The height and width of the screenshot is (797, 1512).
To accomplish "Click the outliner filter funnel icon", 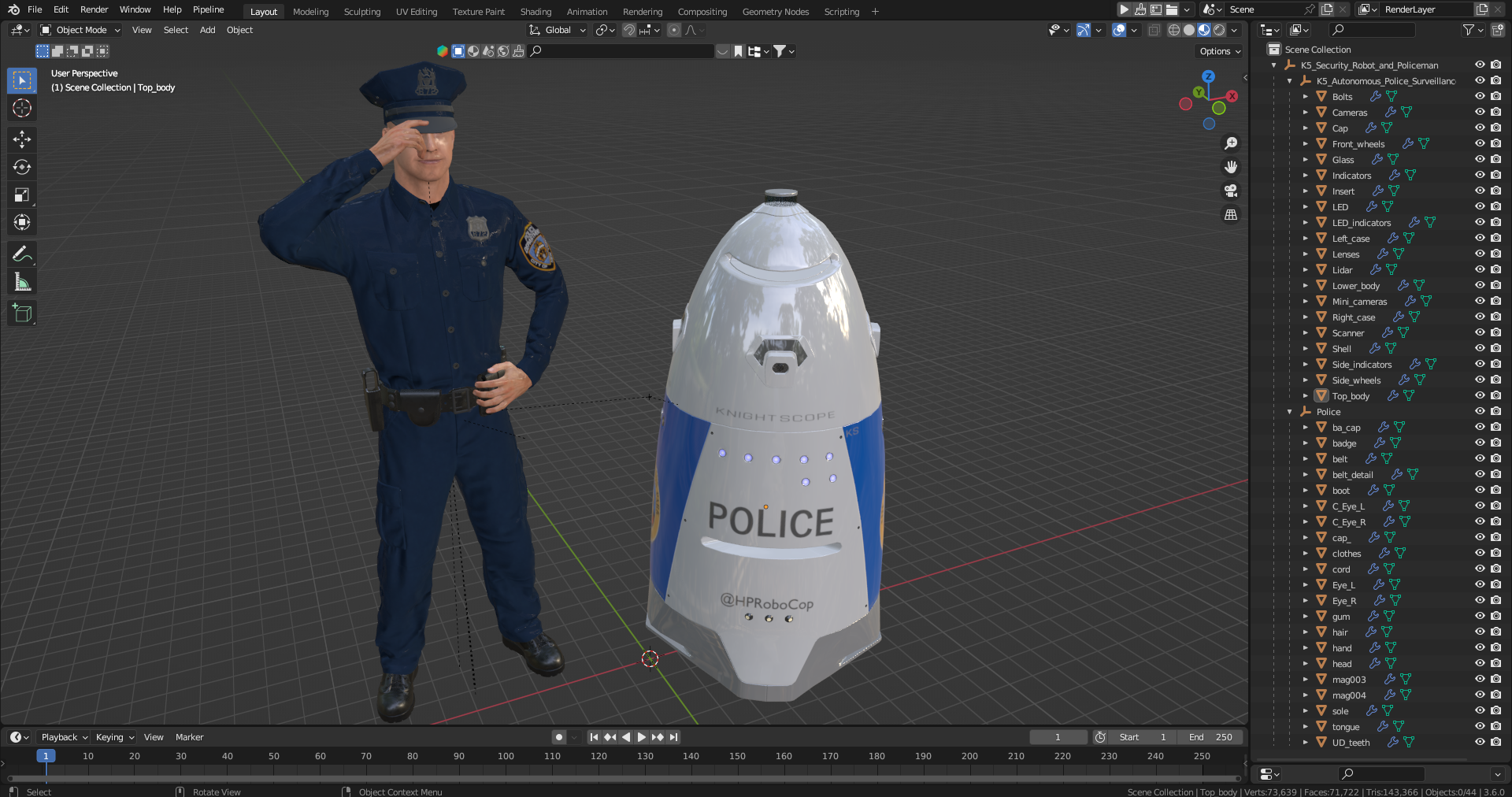I will (1468, 30).
